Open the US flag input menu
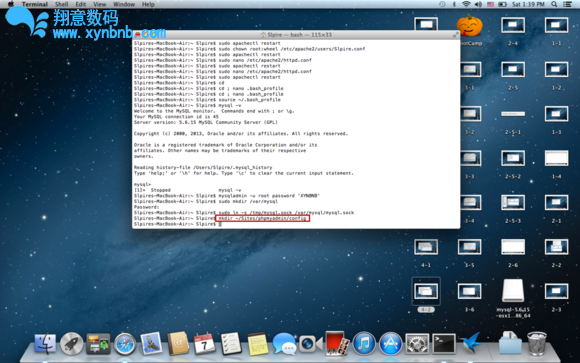Screen dimensions: 580x363 click(x=490, y=4)
